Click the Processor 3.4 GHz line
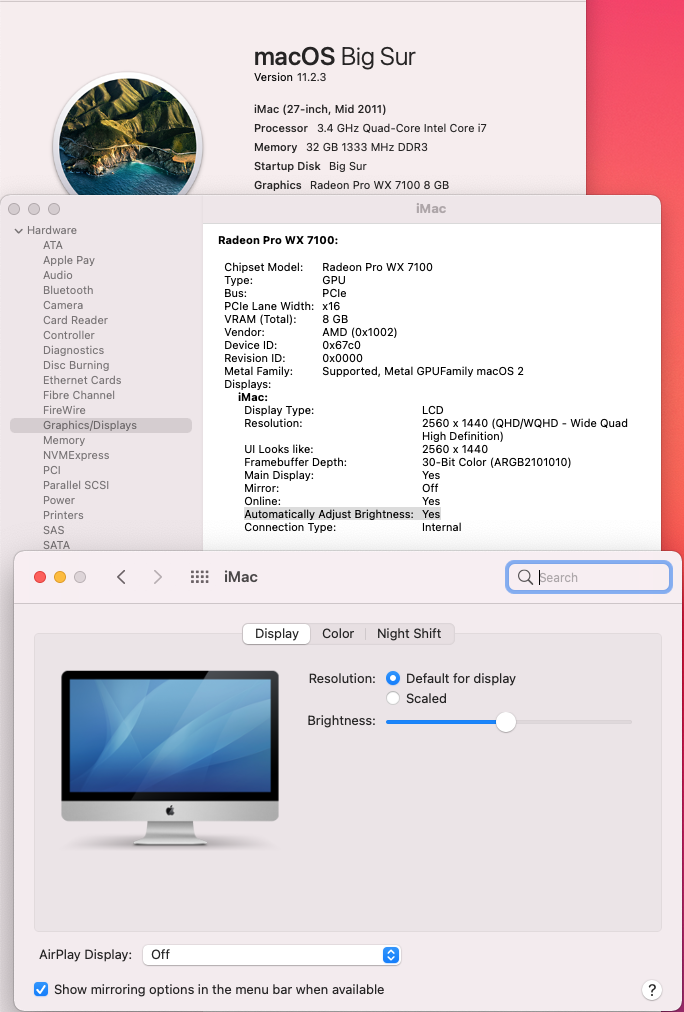 370,128
